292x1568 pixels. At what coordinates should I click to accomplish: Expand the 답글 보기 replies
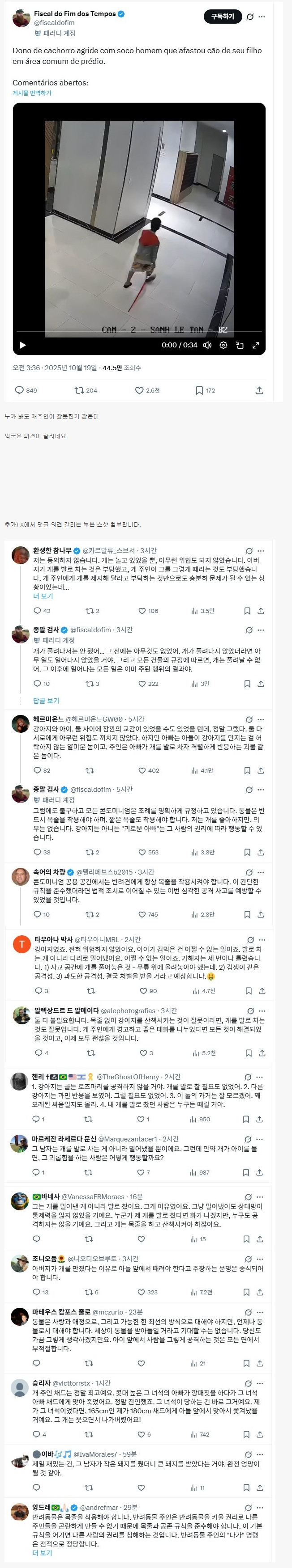click(46, 701)
